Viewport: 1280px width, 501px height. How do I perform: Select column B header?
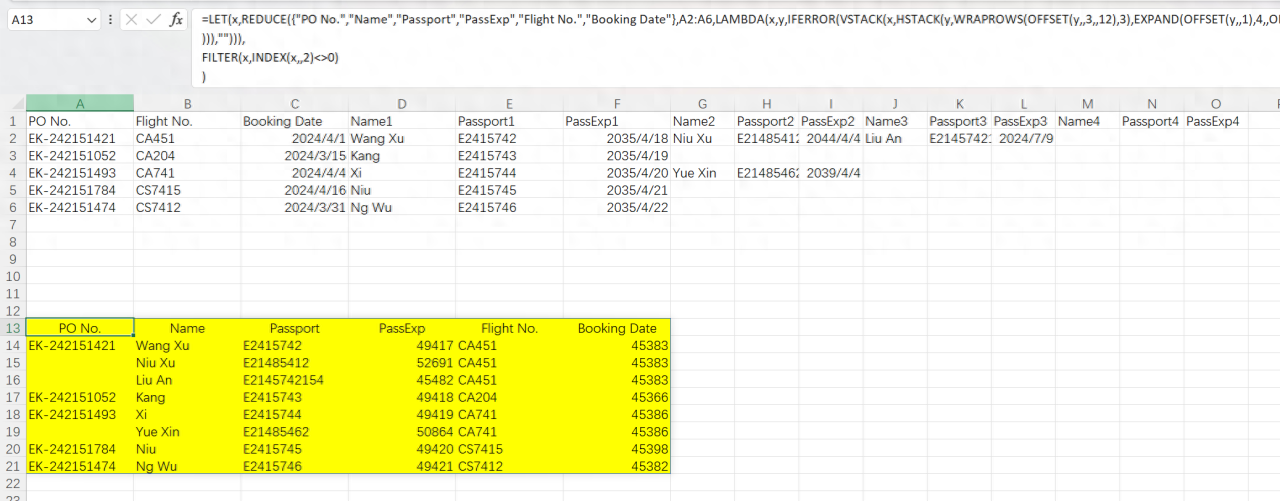187,103
